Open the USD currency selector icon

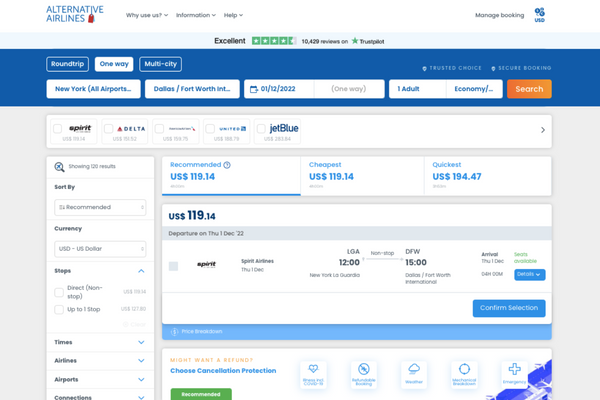coord(540,15)
